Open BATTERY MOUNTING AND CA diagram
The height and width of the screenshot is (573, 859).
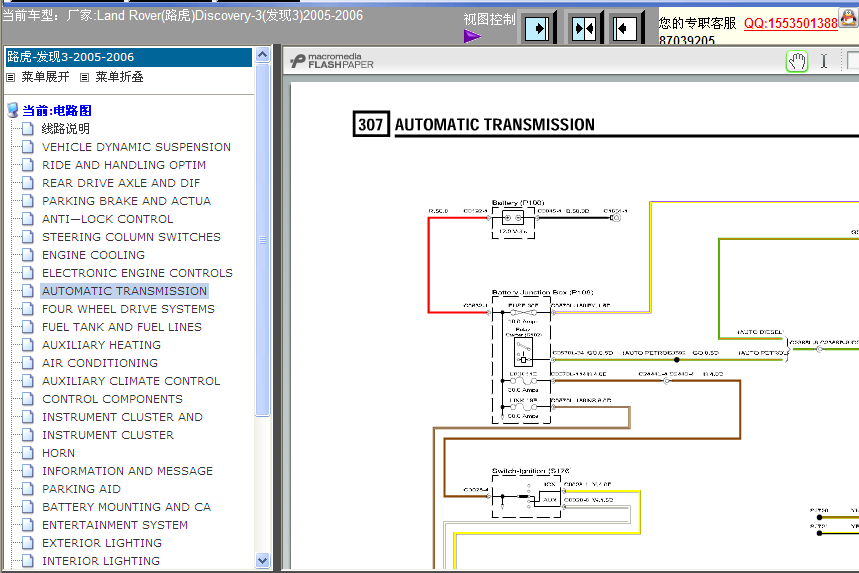[127, 507]
